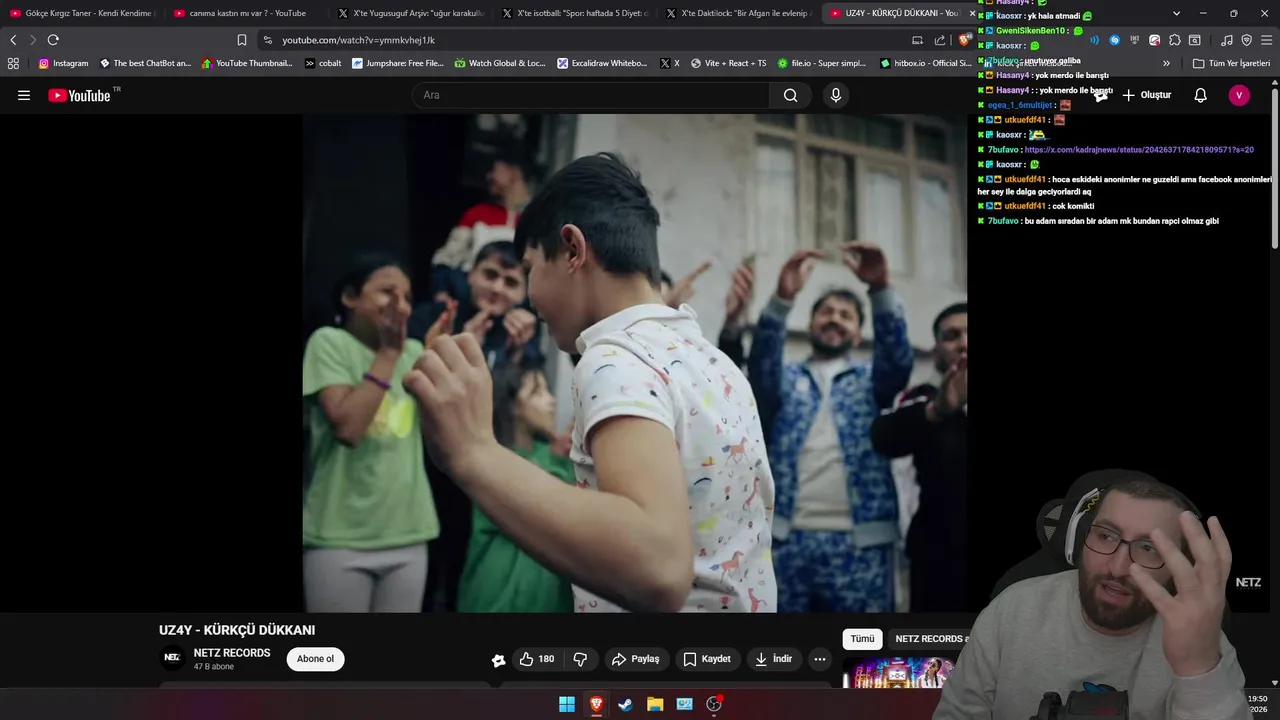This screenshot has height=720, width=1280.
Task: Select the Tümü filter chip
Action: point(862,639)
